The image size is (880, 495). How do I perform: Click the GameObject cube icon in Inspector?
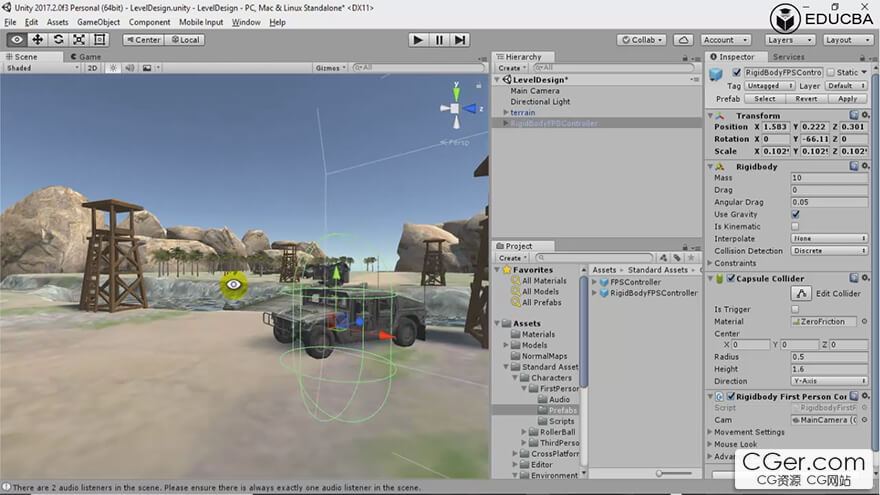point(716,74)
